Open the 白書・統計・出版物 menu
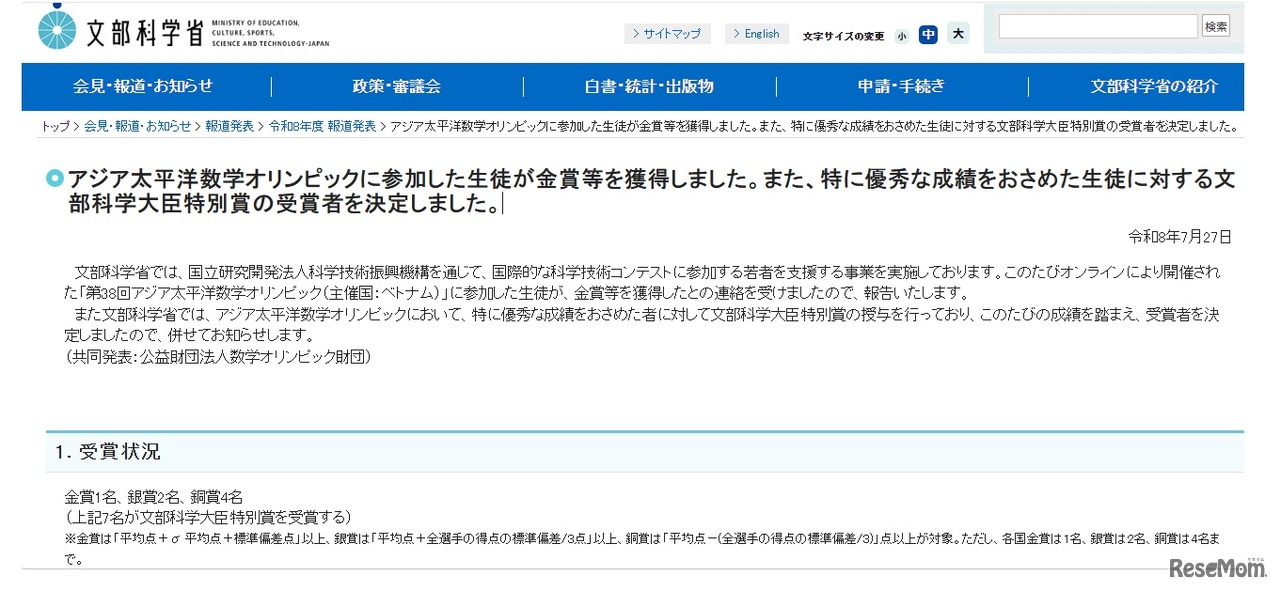Viewport: 1280px width, 591px height. pos(649,86)
